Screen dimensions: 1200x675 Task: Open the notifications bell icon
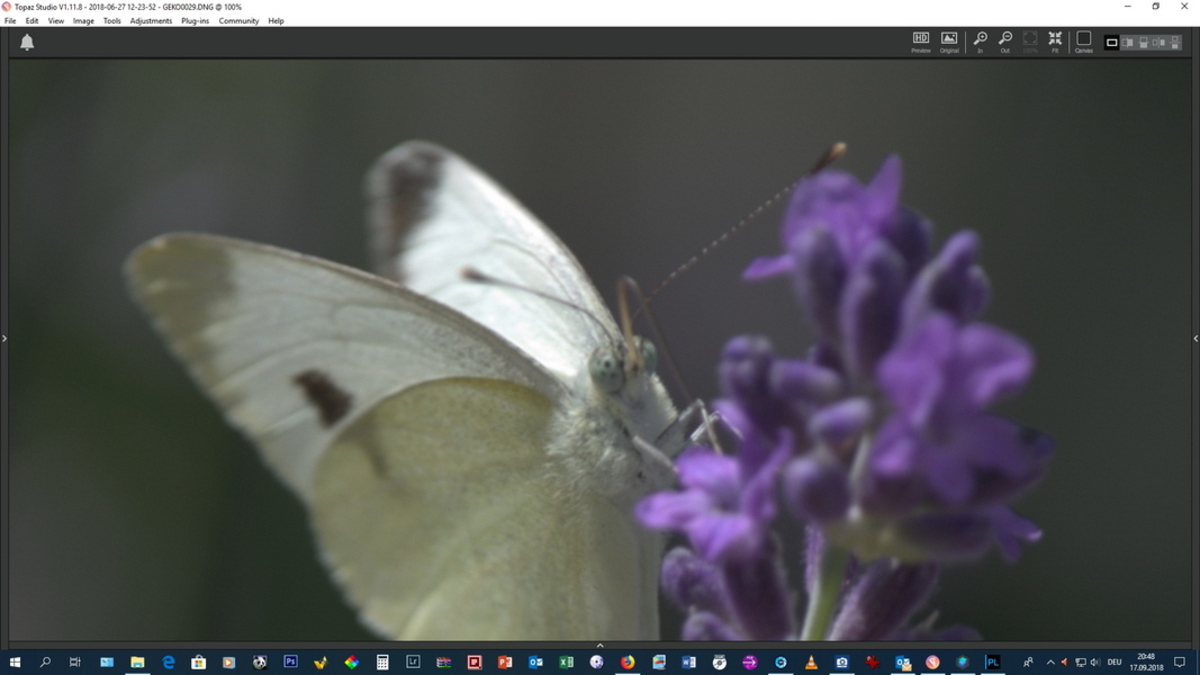click(27, 42)
